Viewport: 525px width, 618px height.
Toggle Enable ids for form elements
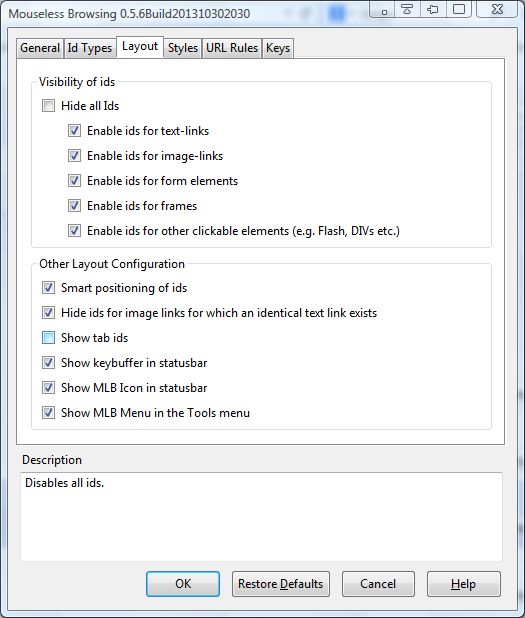[74, 181]
